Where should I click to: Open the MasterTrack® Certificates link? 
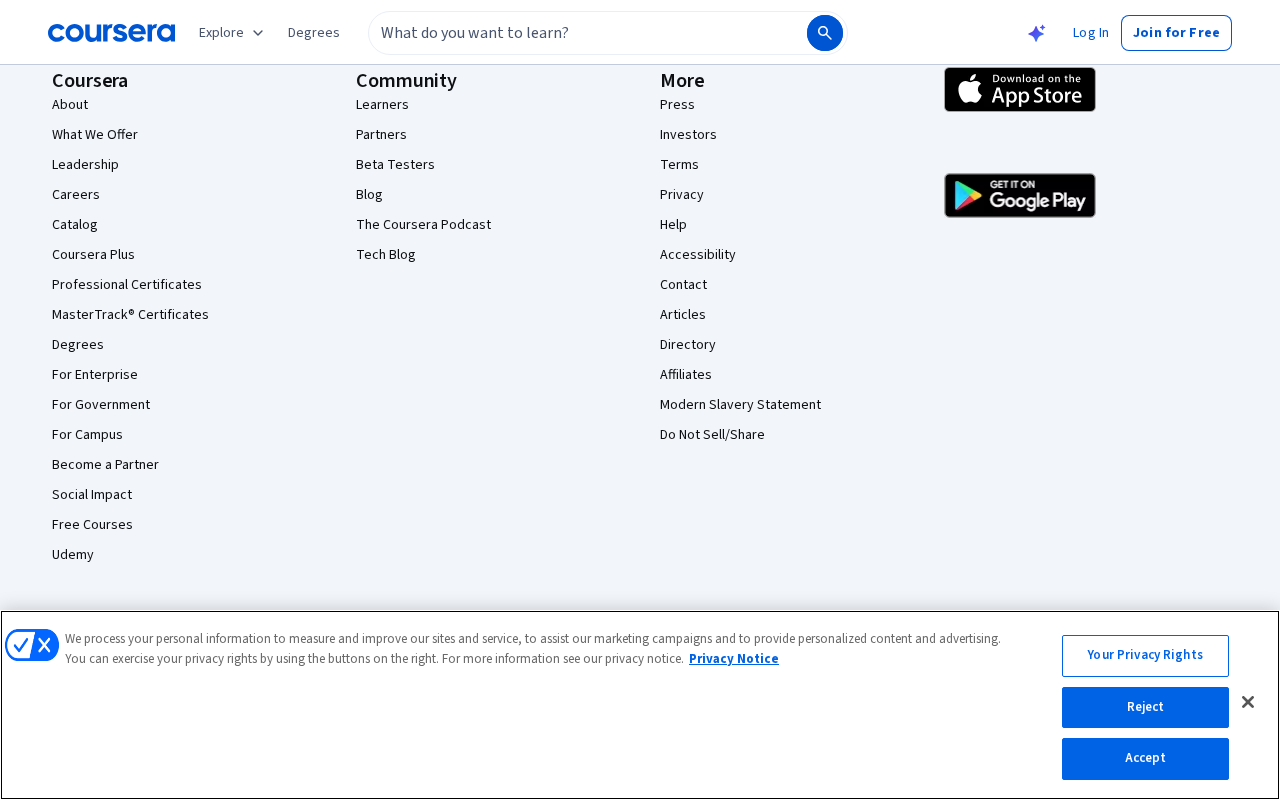(130, 315)
